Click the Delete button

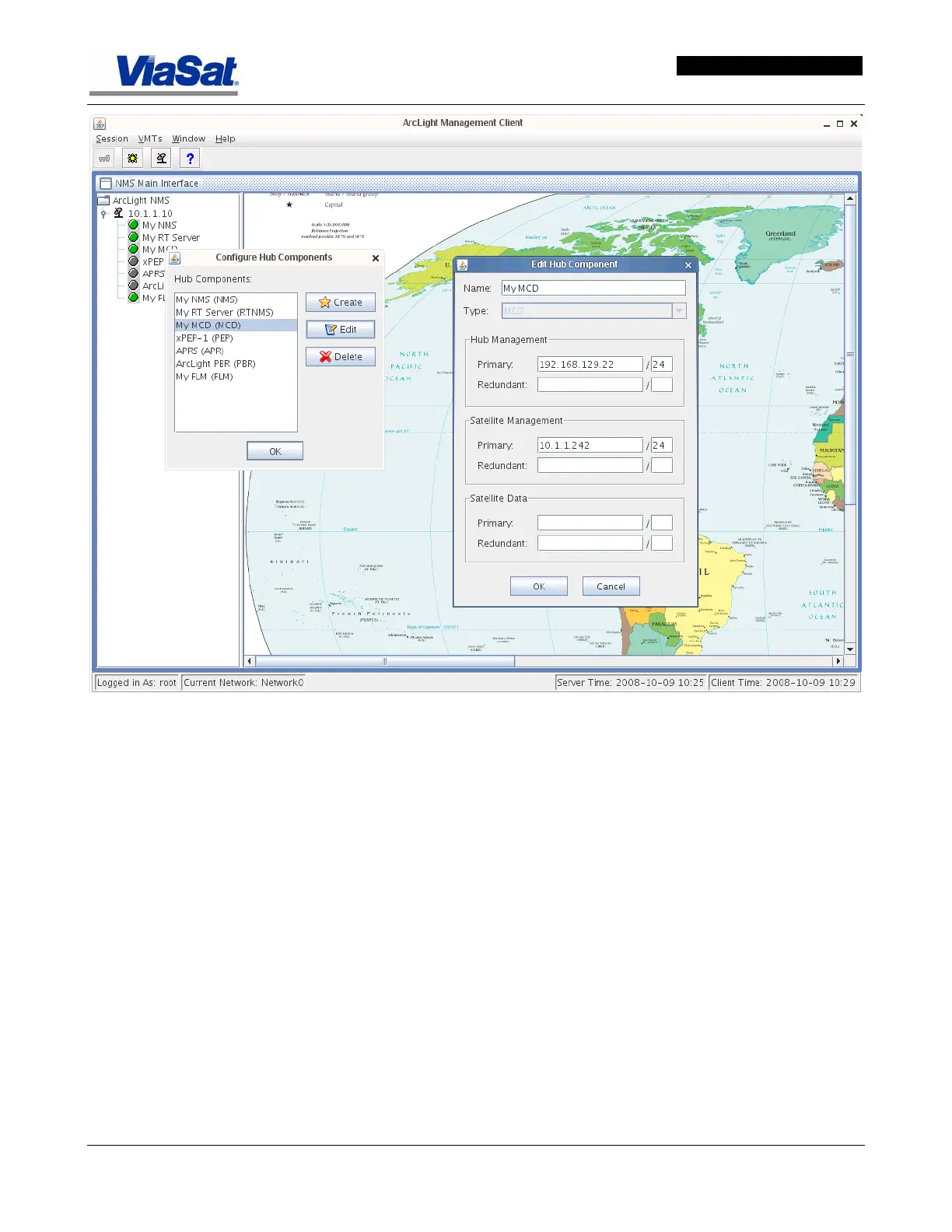pyautogui.click(x=341, y=357)
